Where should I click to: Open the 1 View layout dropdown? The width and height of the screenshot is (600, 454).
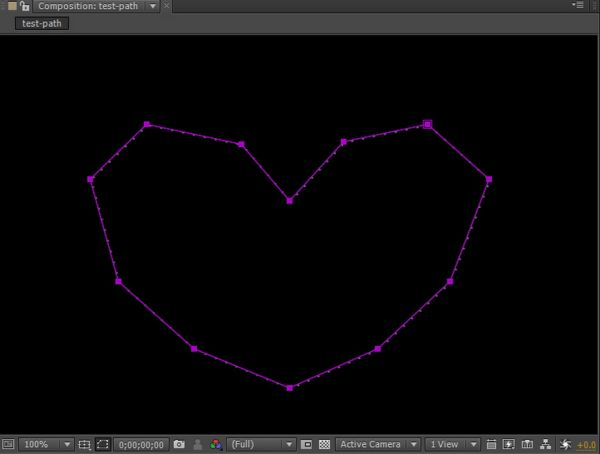pos(452,444)
